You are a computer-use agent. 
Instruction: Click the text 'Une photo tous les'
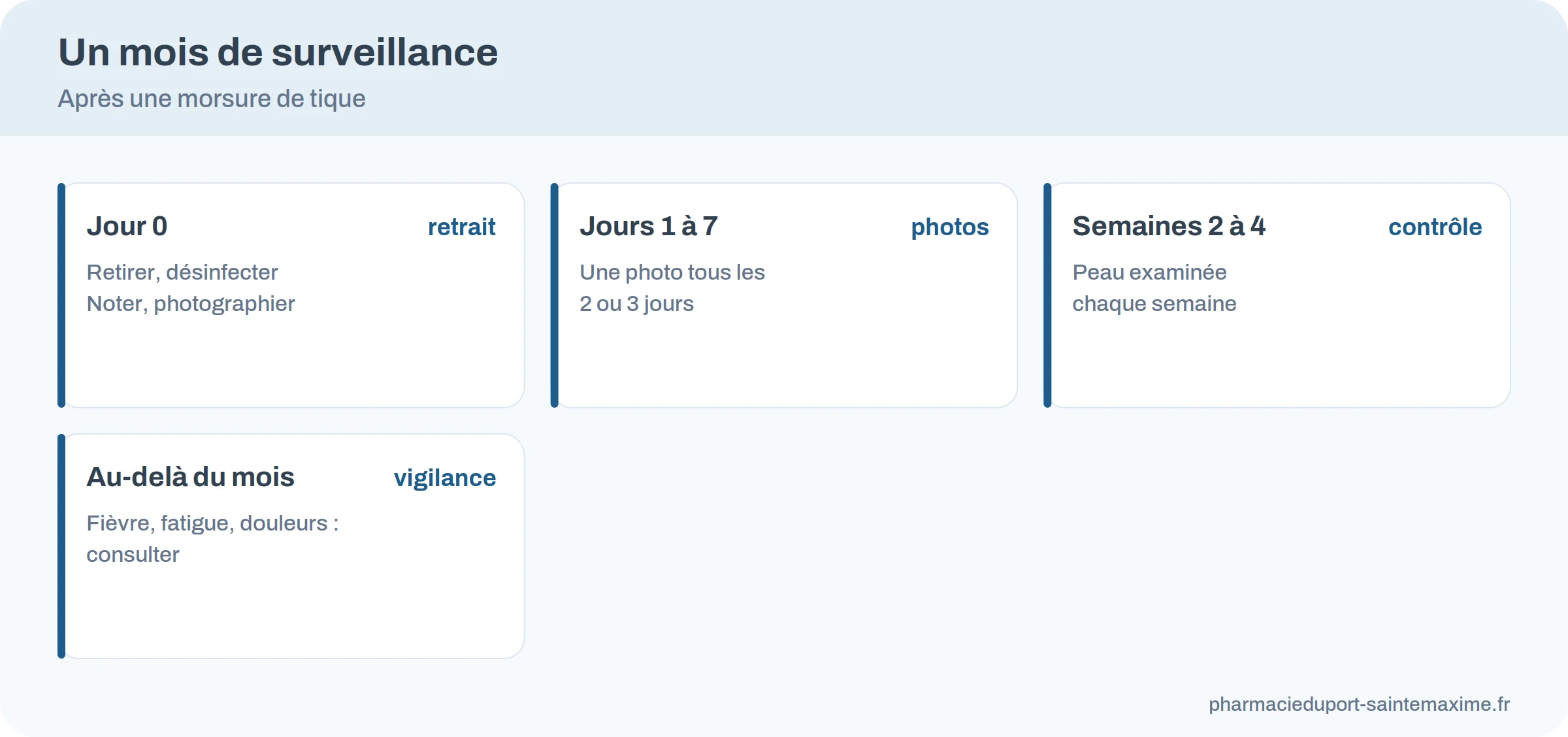672,272
